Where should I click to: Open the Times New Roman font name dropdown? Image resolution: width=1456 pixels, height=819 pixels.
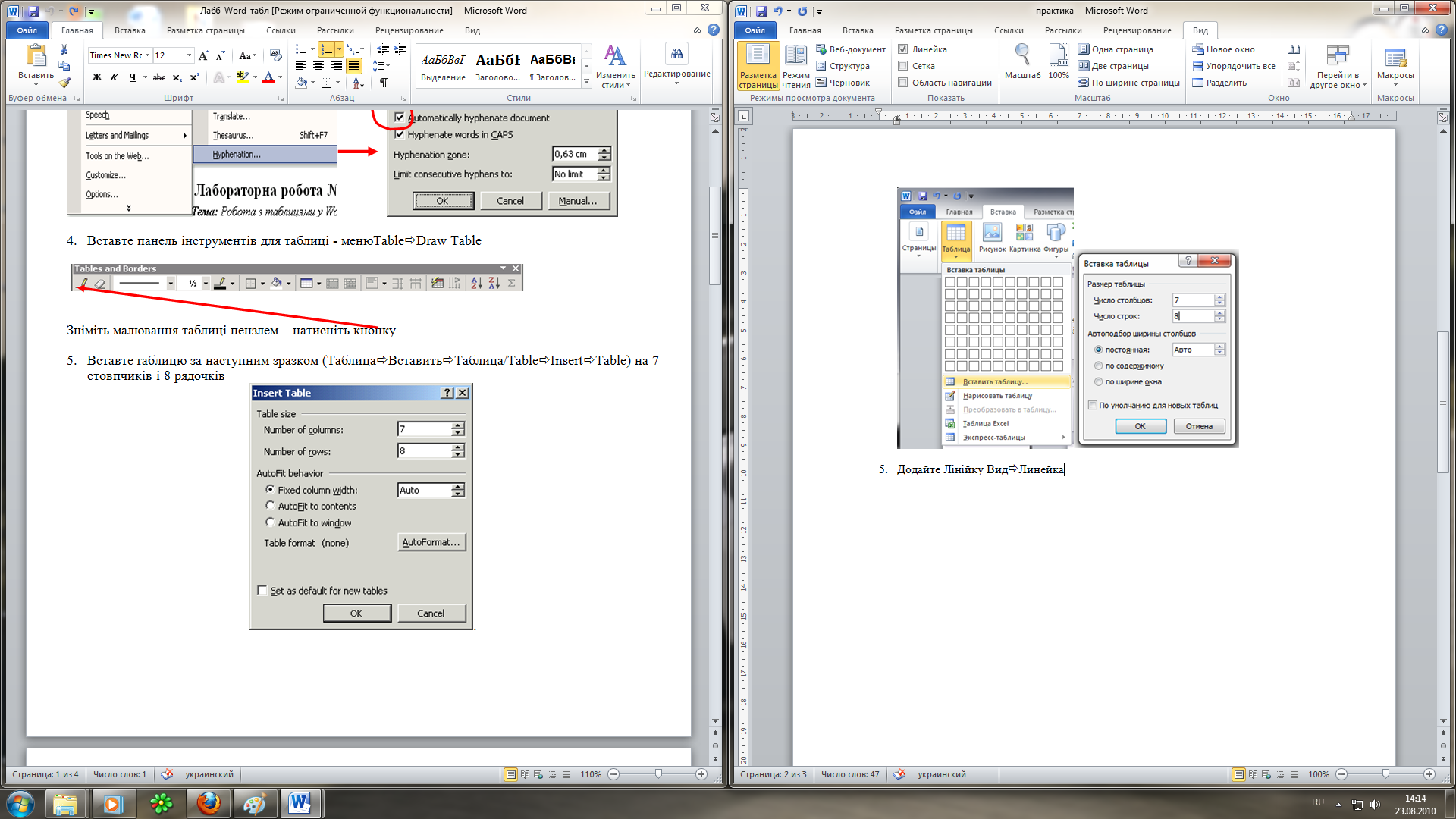click(x=148, y=55)
